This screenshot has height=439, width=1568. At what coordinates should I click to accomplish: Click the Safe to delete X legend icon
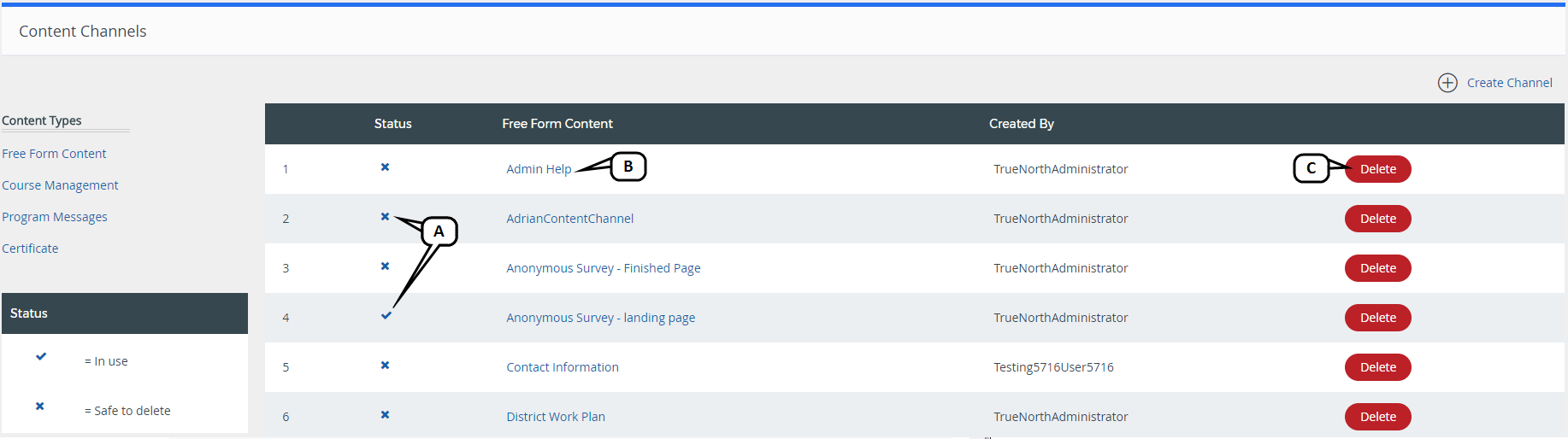40,407
